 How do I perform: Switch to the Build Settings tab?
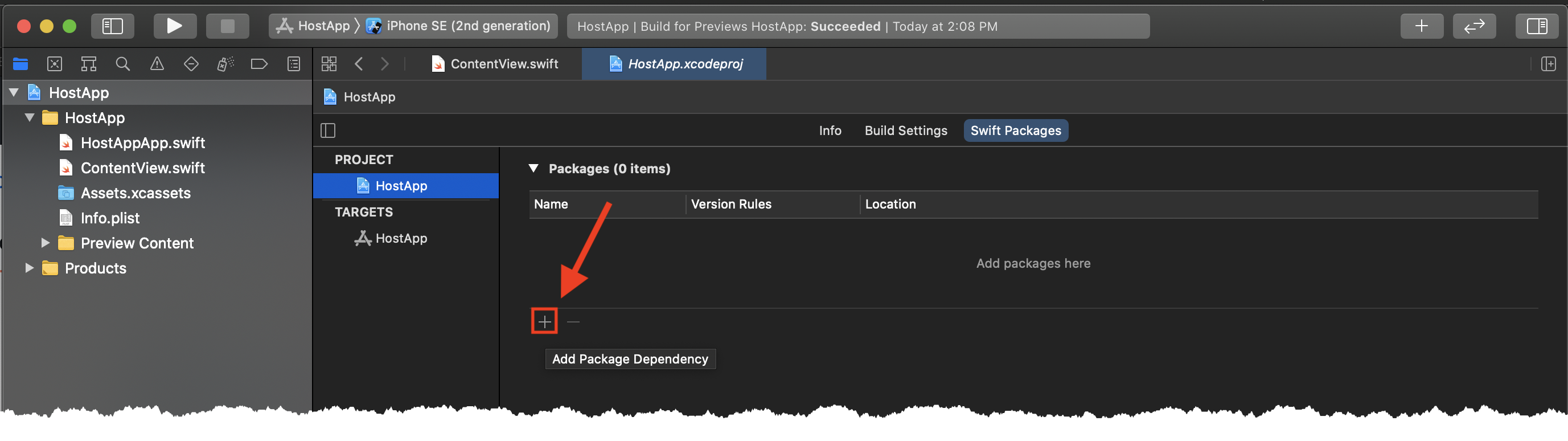click(x=905, y=130)
